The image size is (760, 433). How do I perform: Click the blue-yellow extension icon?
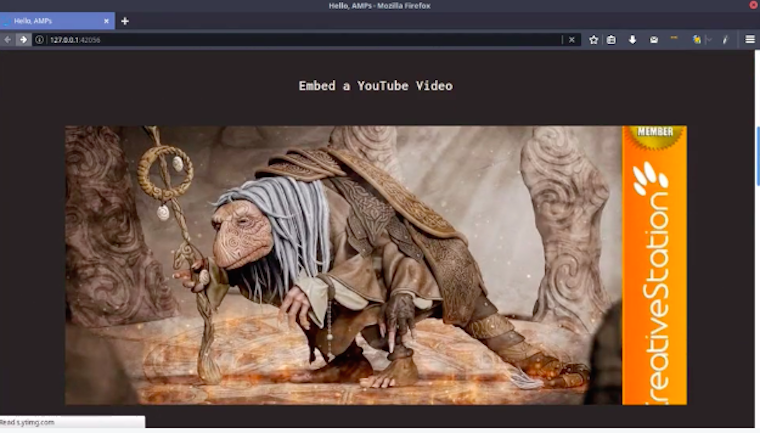tap(697, 40)
